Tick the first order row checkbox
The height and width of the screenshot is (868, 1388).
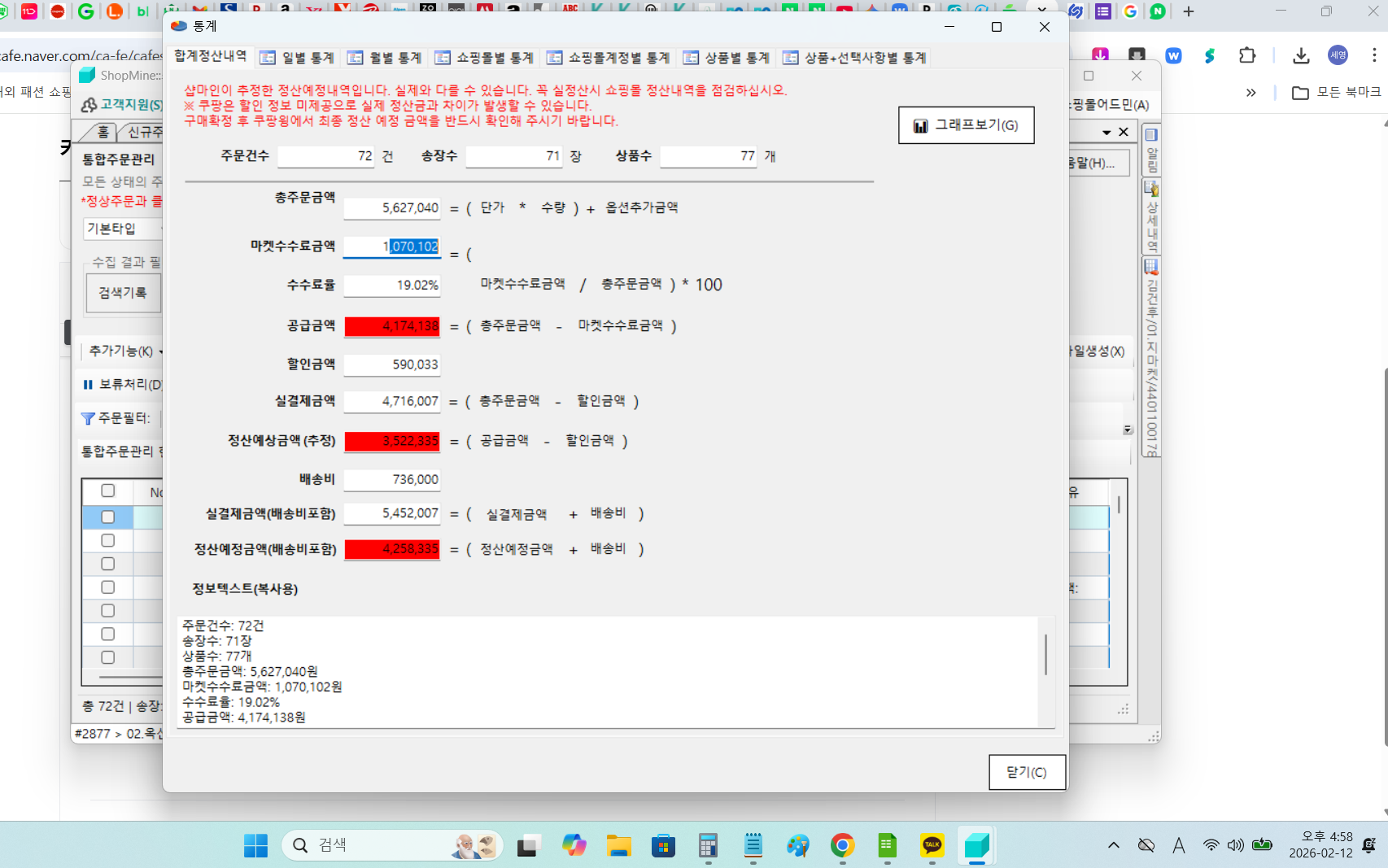tap(107, 517)
